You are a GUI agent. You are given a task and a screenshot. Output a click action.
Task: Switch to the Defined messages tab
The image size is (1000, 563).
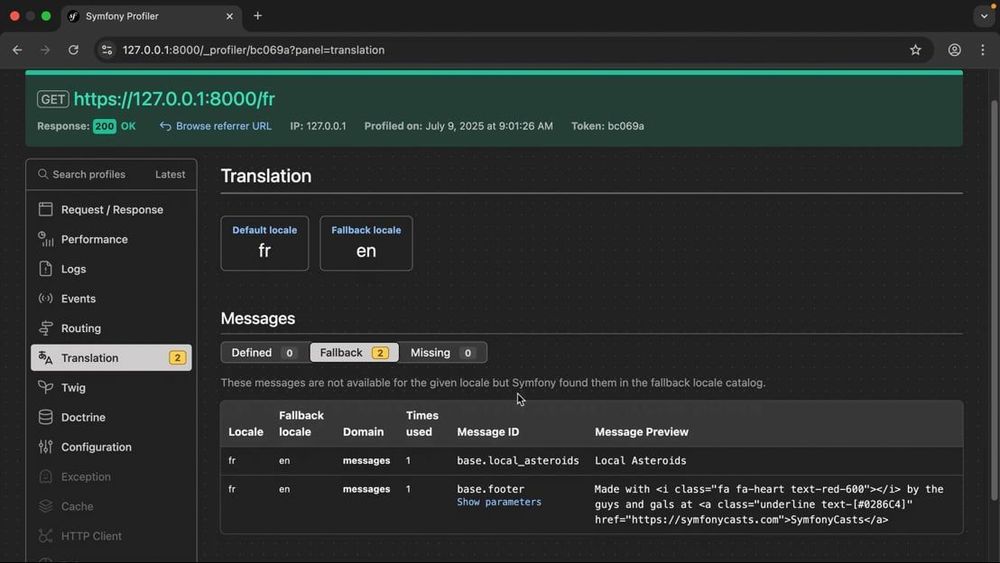[264, 353]
